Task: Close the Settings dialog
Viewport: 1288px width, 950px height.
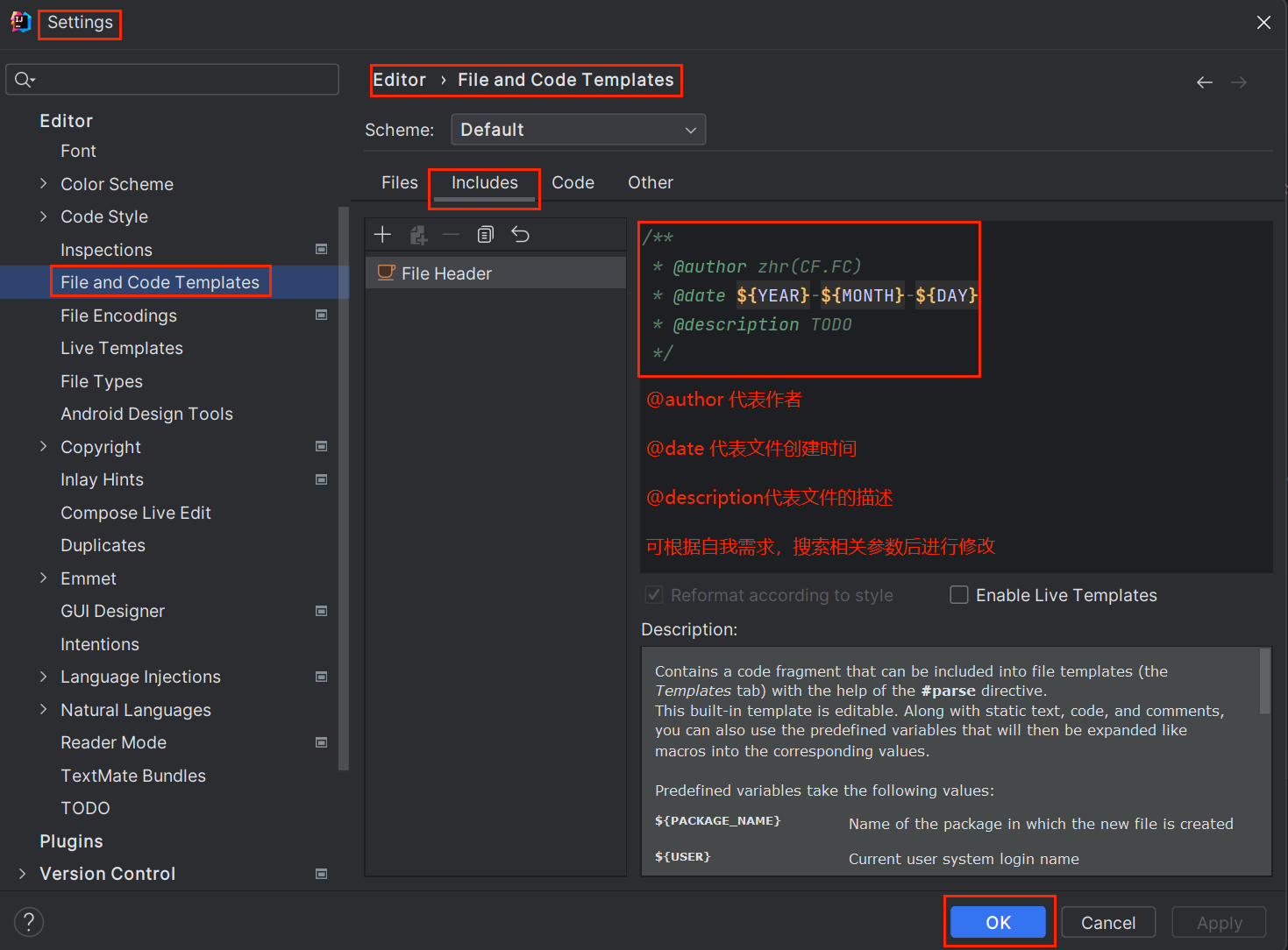Action: [x=1263, y=23]
